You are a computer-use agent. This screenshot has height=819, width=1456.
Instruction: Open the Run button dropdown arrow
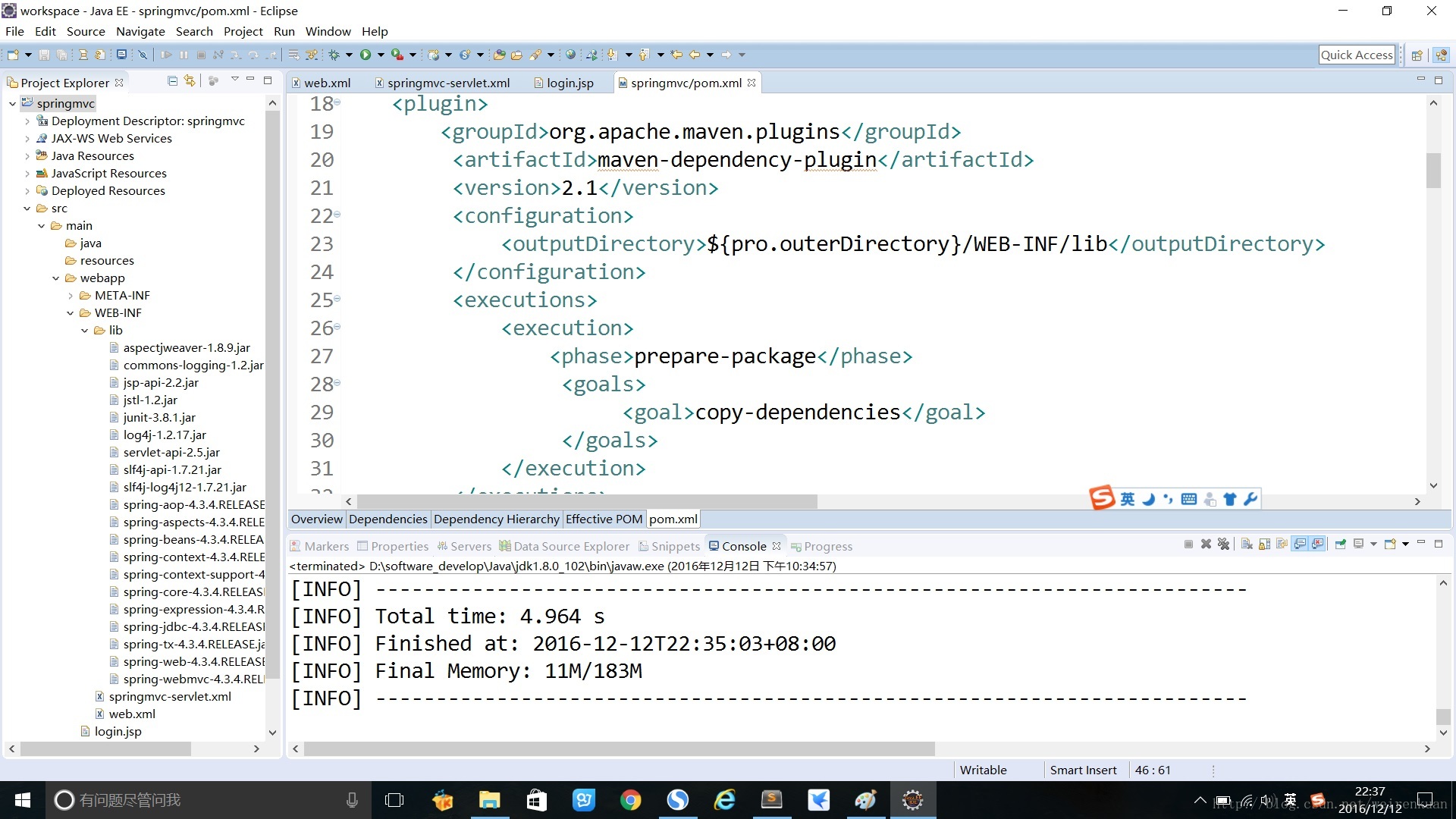381,55
